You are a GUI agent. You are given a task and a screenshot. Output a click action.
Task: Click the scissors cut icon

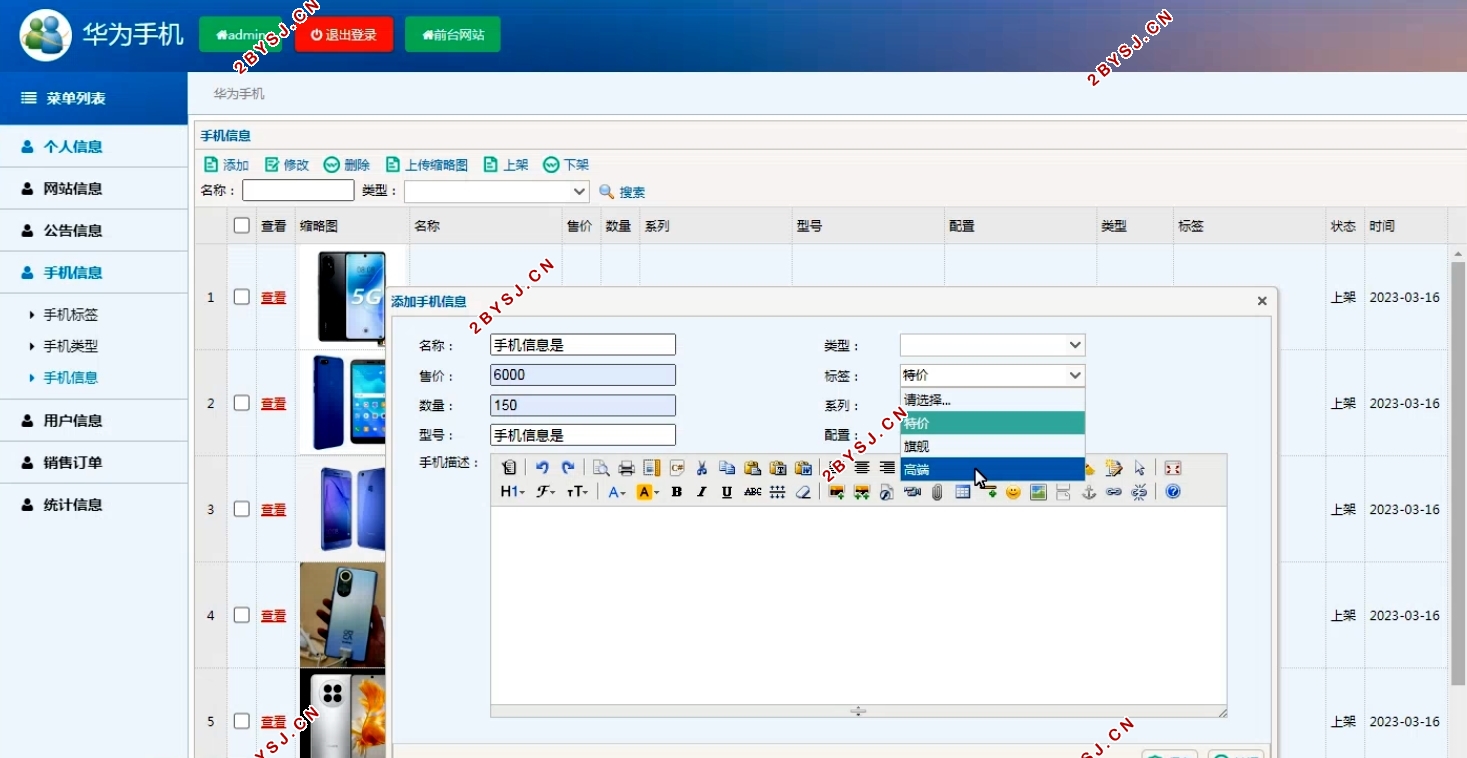click(x=702, y=467)
